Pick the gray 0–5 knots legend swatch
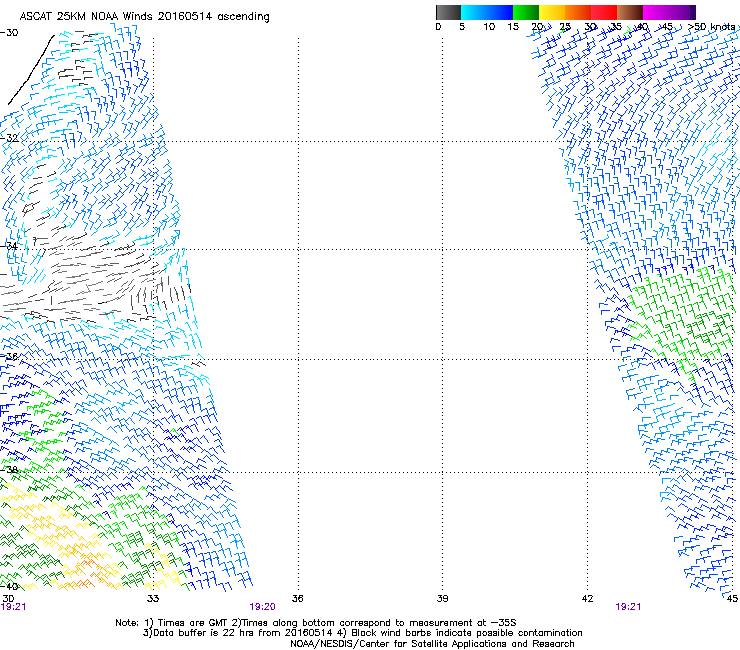The width and height of the screenshot is (740, 650). 448,12
